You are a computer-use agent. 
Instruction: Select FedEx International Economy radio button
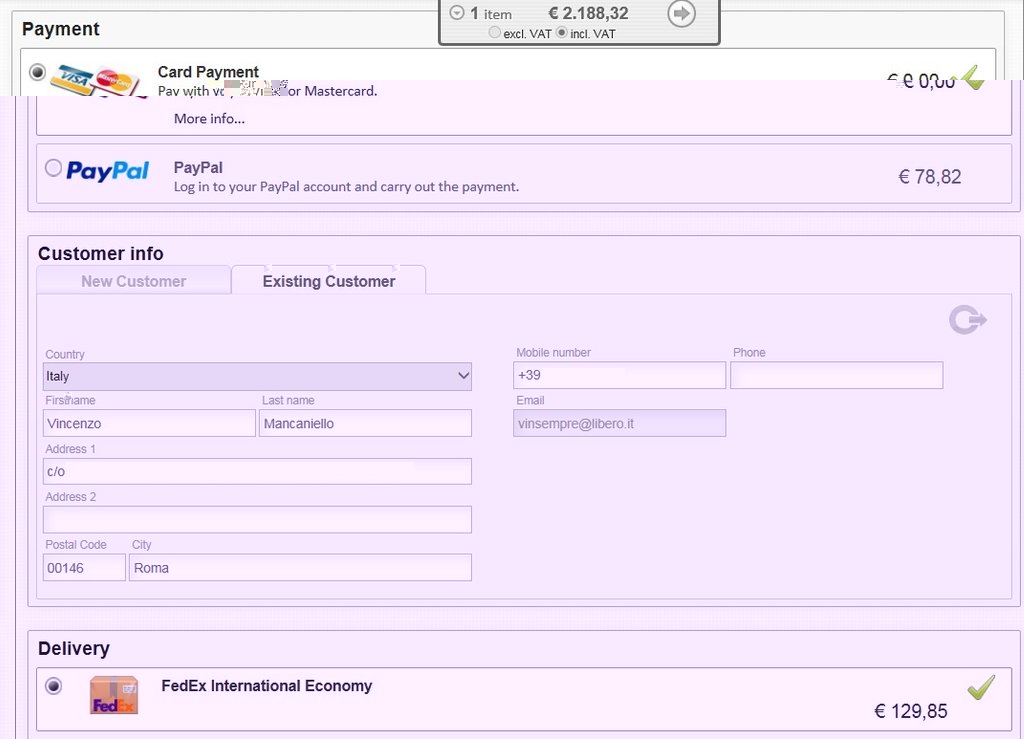[x=54, y=686]
